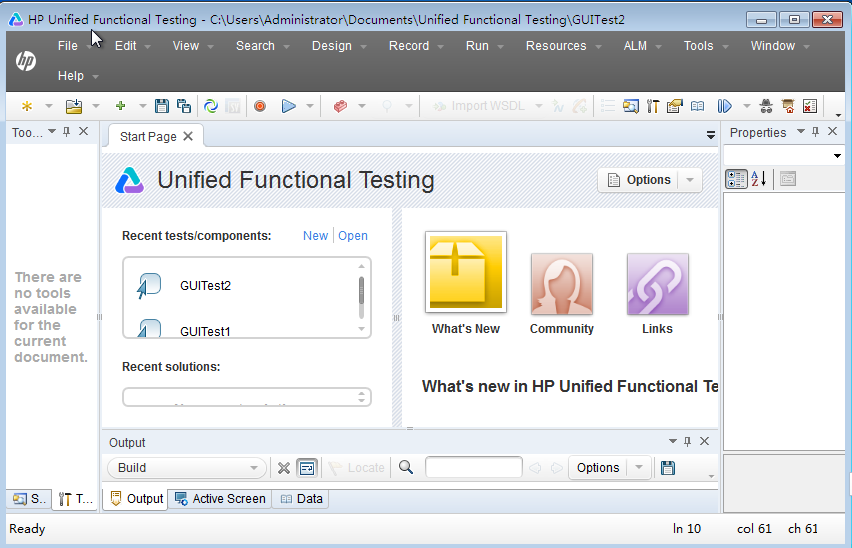Open the Resources menu
The image size is (852, 548).
[556, 46]
